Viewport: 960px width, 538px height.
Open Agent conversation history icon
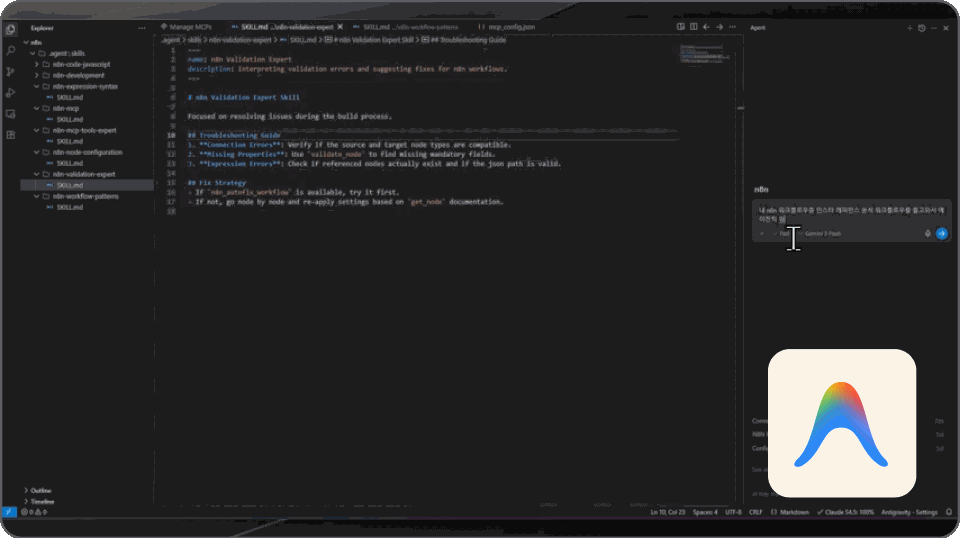(922, 28)
